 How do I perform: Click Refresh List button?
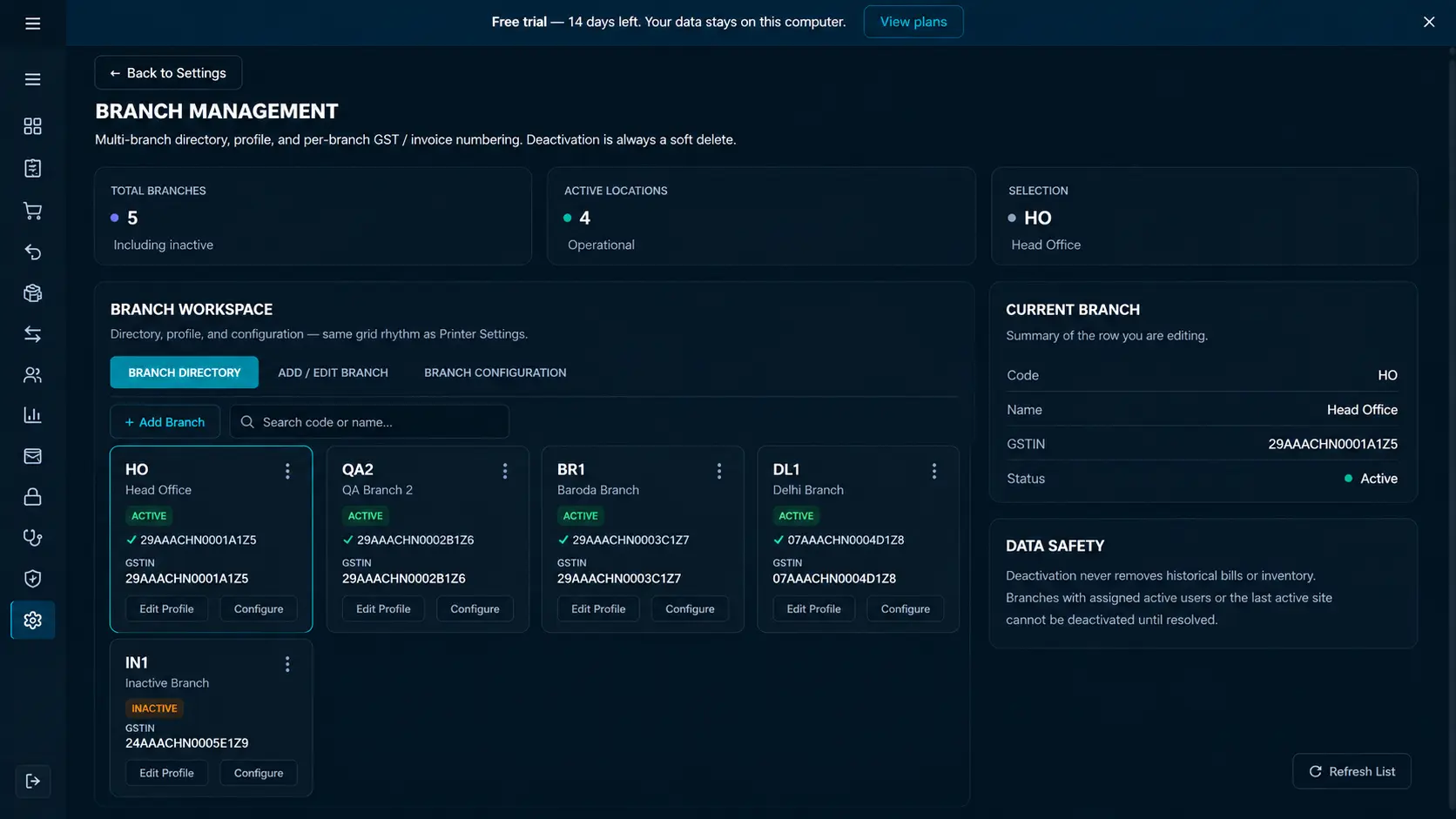pos(1352,771)
